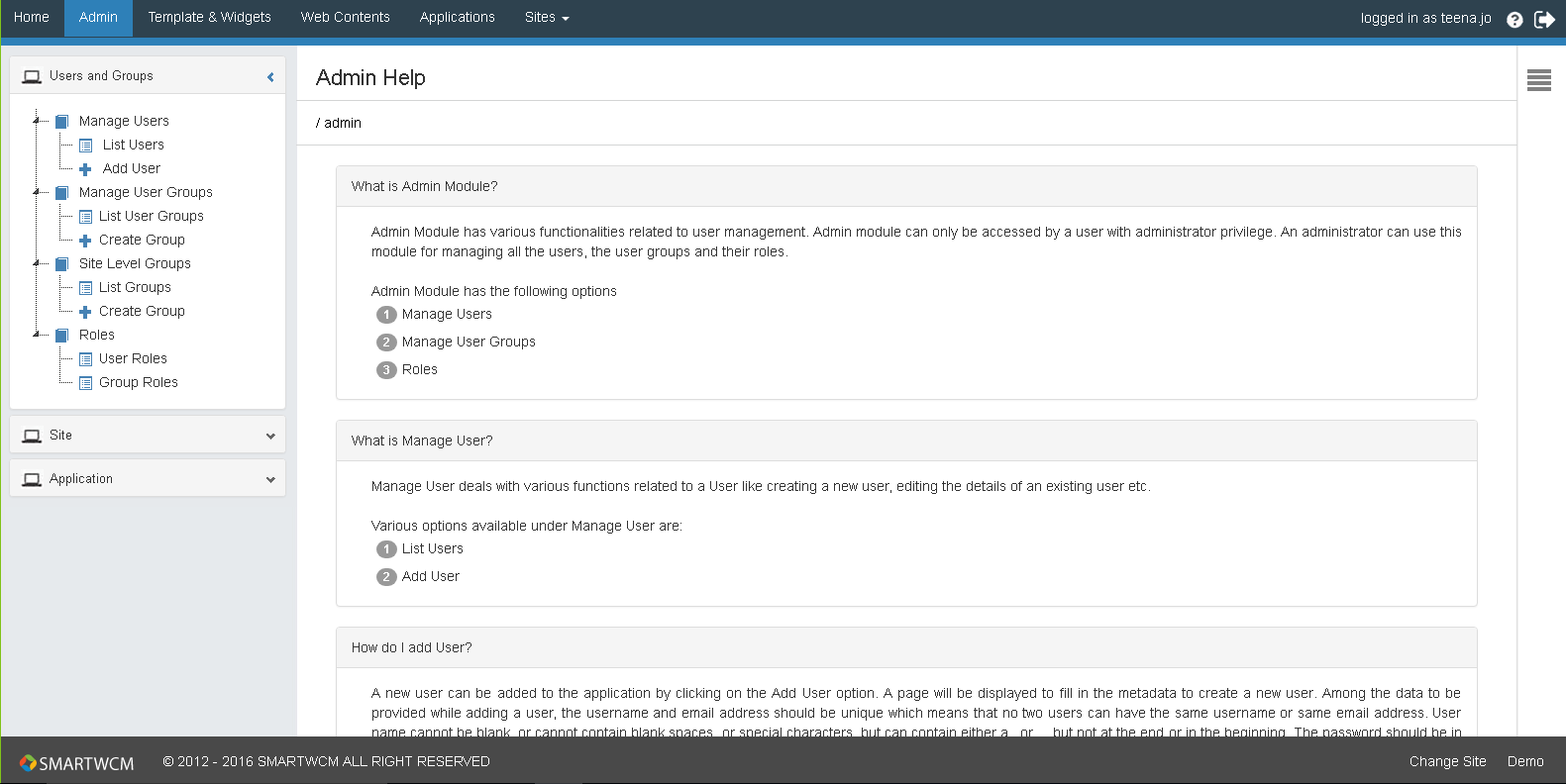Click the 'What is Manage User?' heading
The width and height of the screenshot is (1566, 784).
[x=422, y=441]
